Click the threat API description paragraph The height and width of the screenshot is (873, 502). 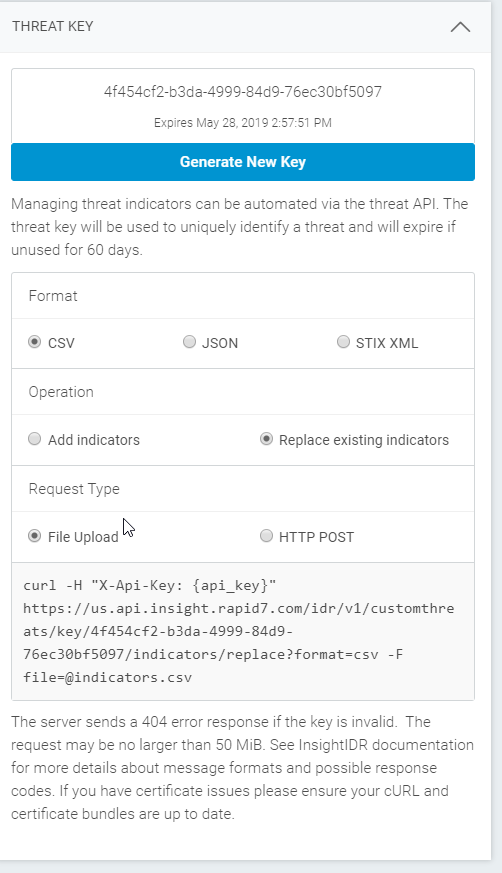[x=240, y=227]
